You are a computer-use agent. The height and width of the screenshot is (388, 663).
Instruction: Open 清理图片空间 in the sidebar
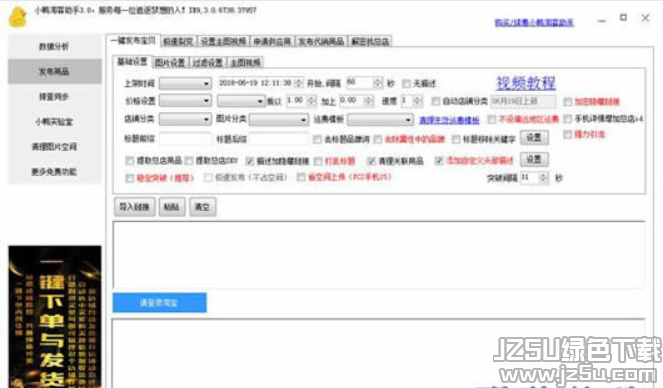54,147
